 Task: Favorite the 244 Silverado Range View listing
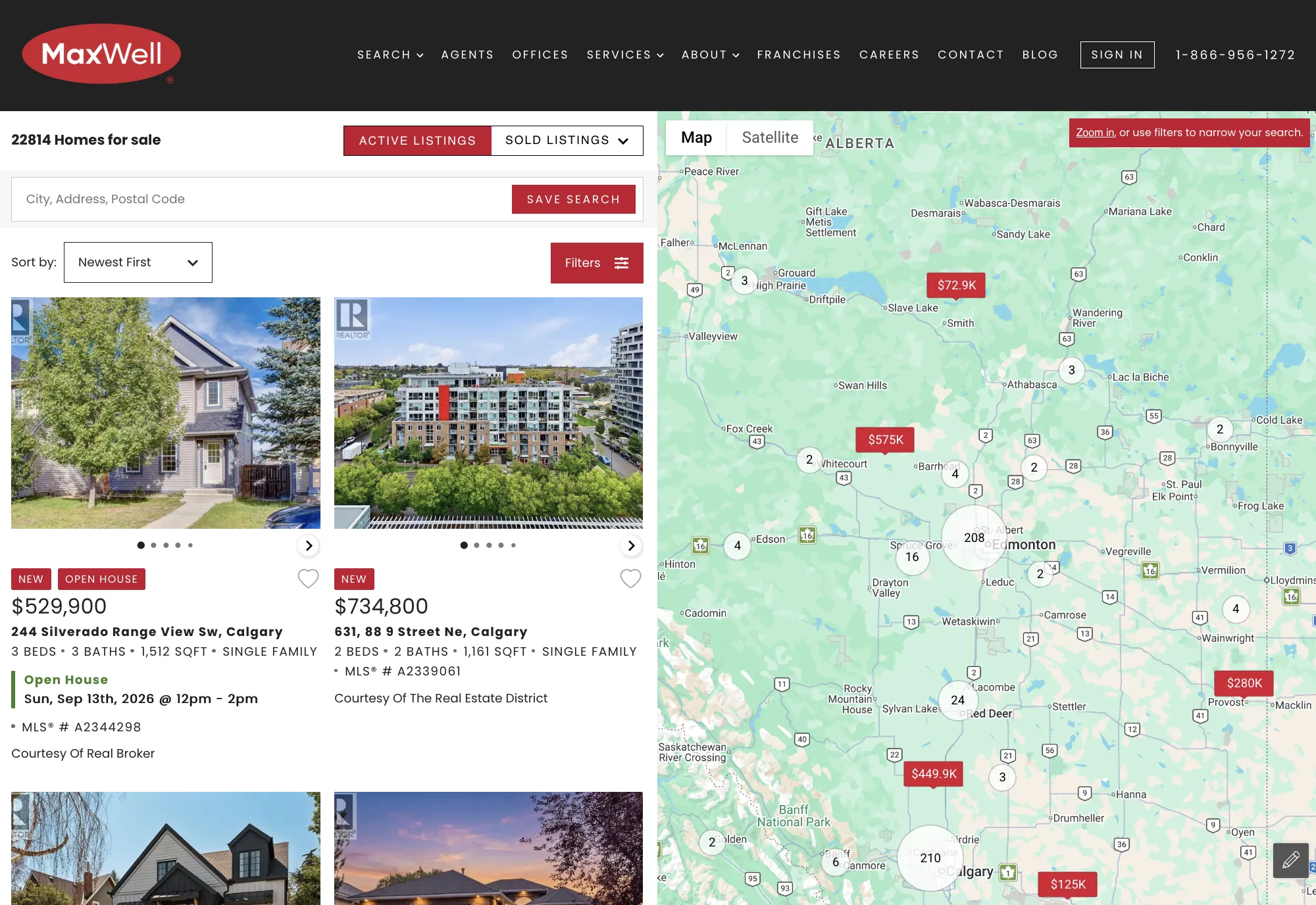[308, 579]
